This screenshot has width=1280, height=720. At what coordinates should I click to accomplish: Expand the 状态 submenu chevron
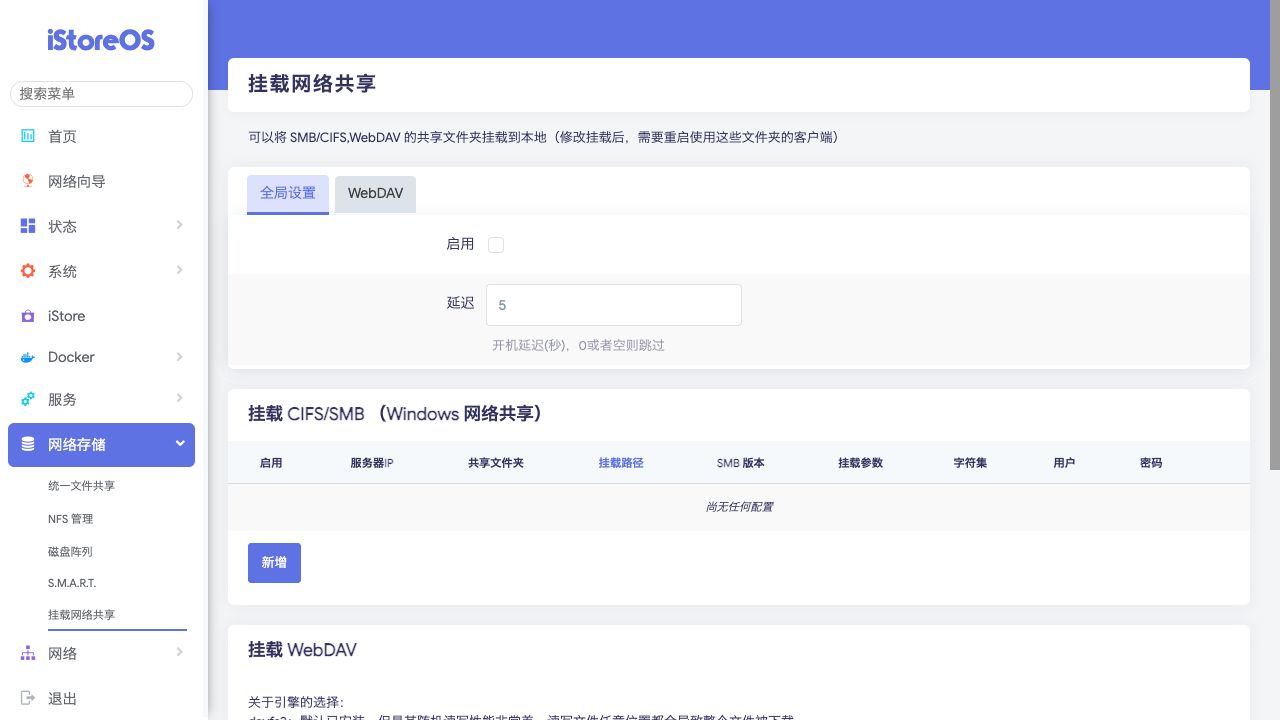click(x=180, y=225)
